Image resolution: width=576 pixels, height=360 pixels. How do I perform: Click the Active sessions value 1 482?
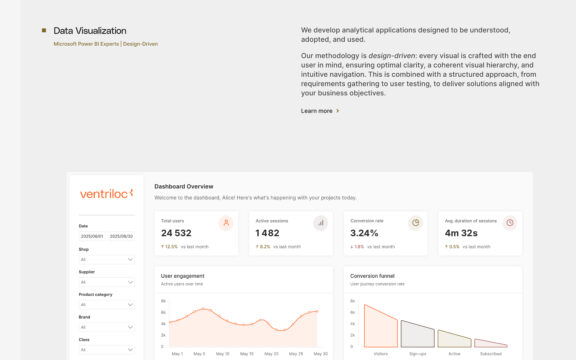click(x=267, y=233)
